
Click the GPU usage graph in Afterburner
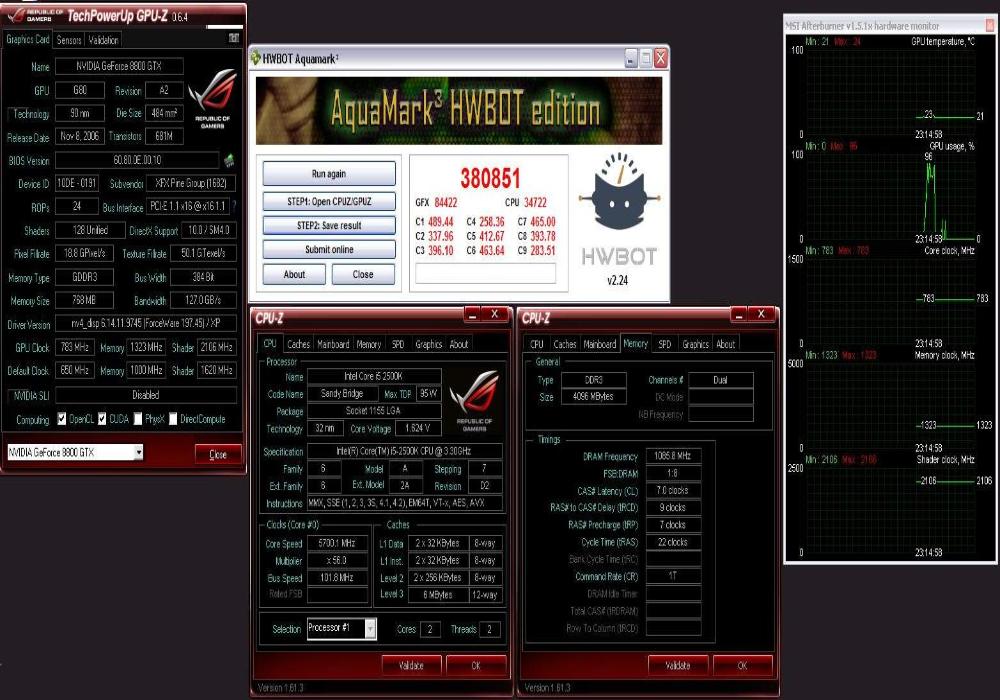(890, 195)
